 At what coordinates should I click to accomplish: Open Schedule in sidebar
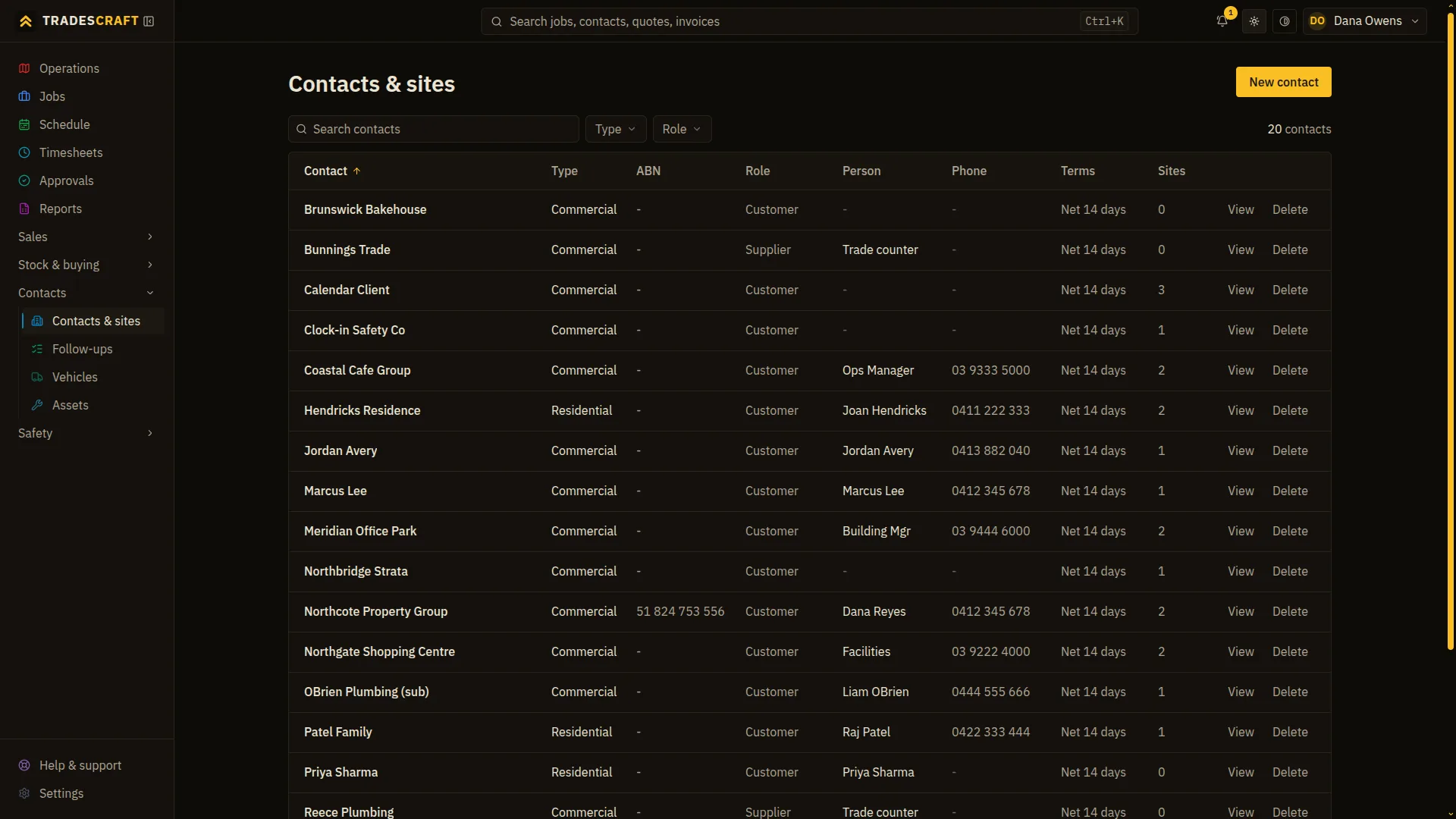click(x=86, y=124)
